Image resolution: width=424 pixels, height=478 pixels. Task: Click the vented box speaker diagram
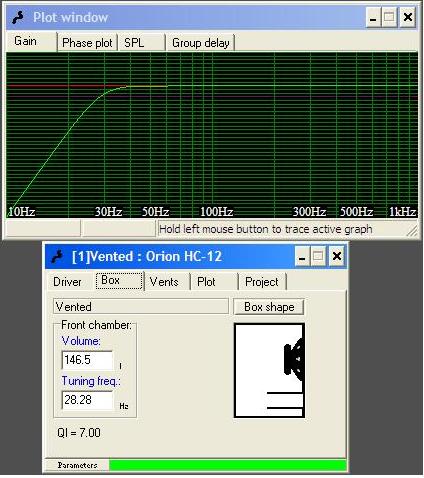(x=269, y=370)
